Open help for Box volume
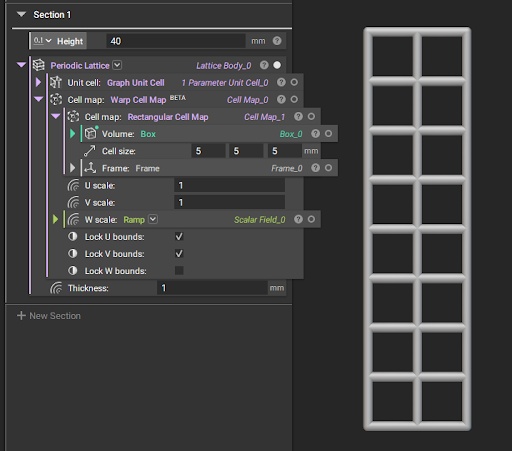 point(315,133)
